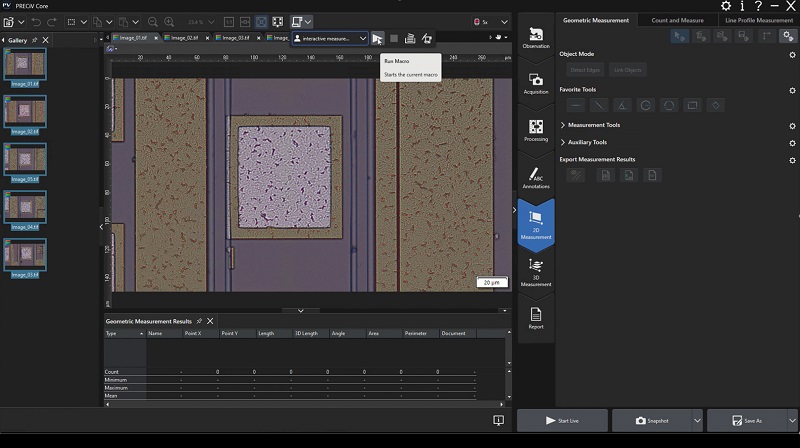The image size is (800, 448).
Task: Toggle the selection arrow mode in Geometric Measurement
Action: pos(679,36)
